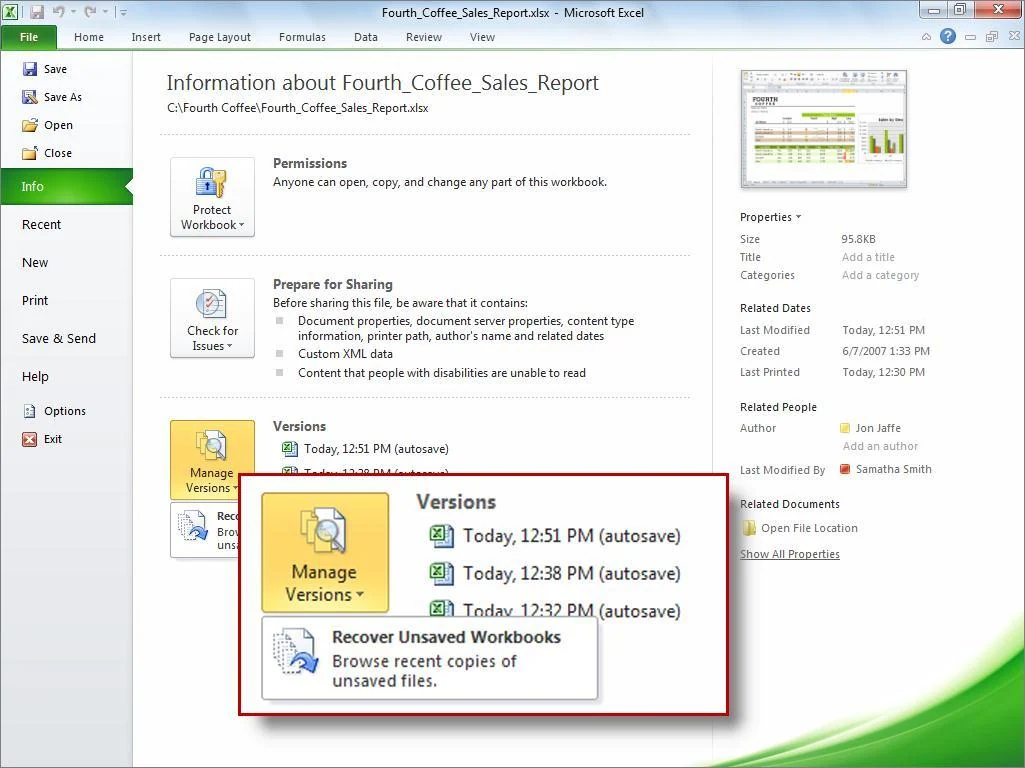This screenshot has height=768, width=1025.
Task: Click the file path C:\Fourth Coffee text
Action: (x=297, y=108)
